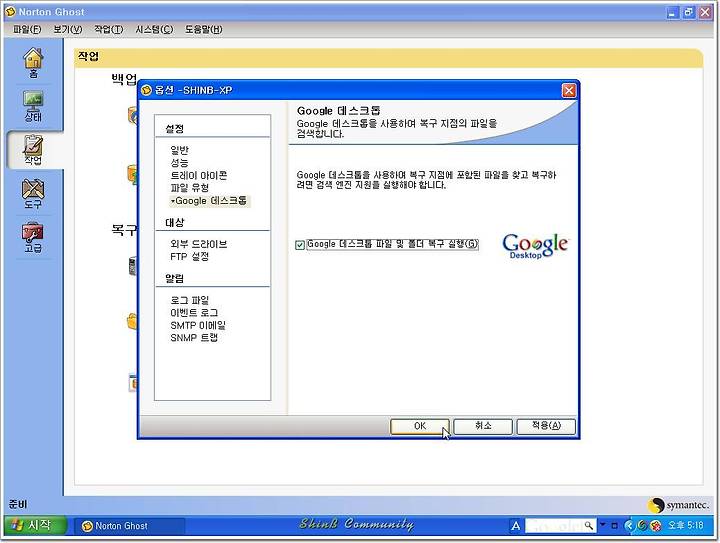Click the Symantec logo in status area
This screenshot has height=543, width=720.
(678, 505)
